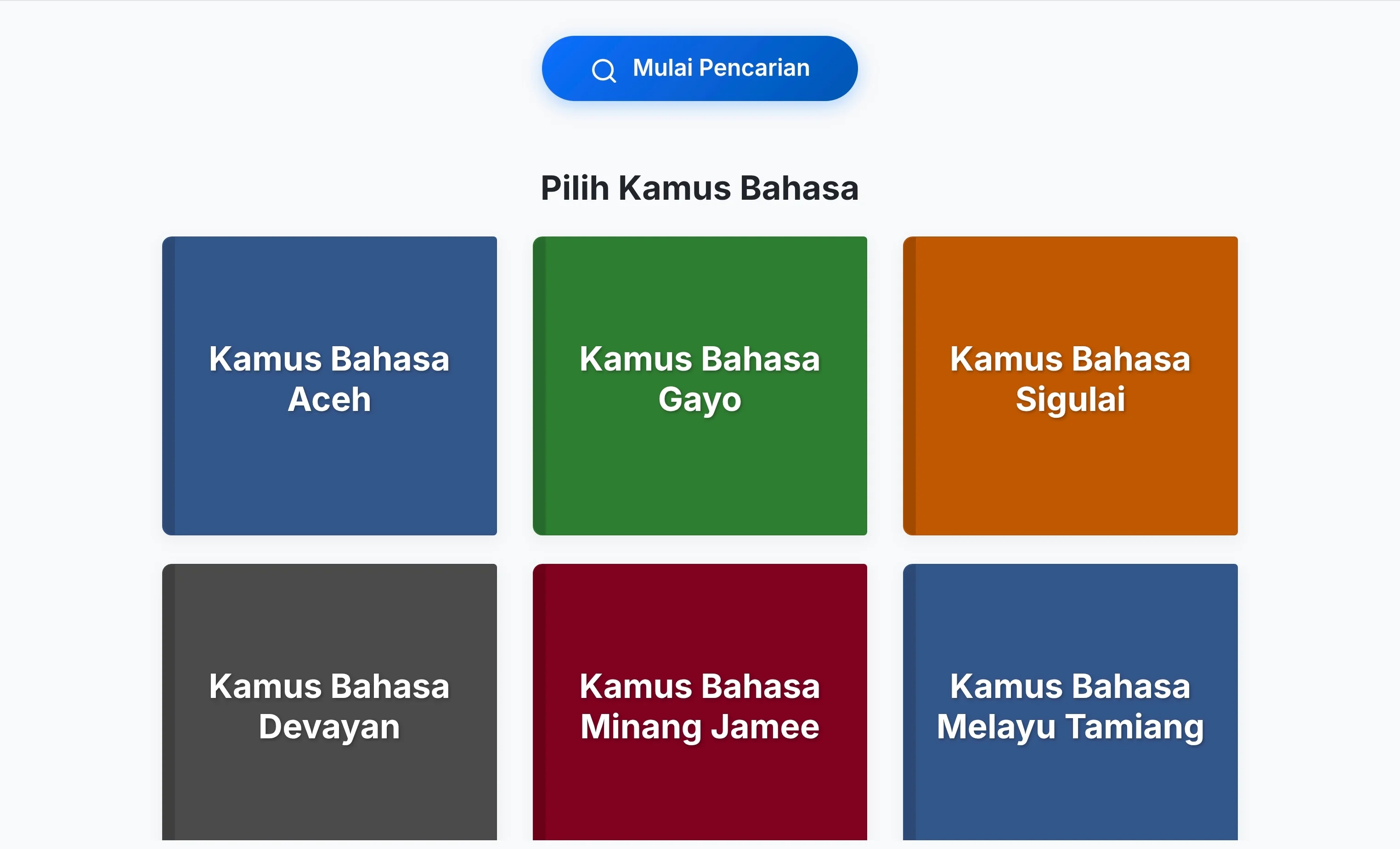Open the Kamus Bahasa Gayo book card
The width and height of the screenshot is (1400, 849).
[700, 386]
